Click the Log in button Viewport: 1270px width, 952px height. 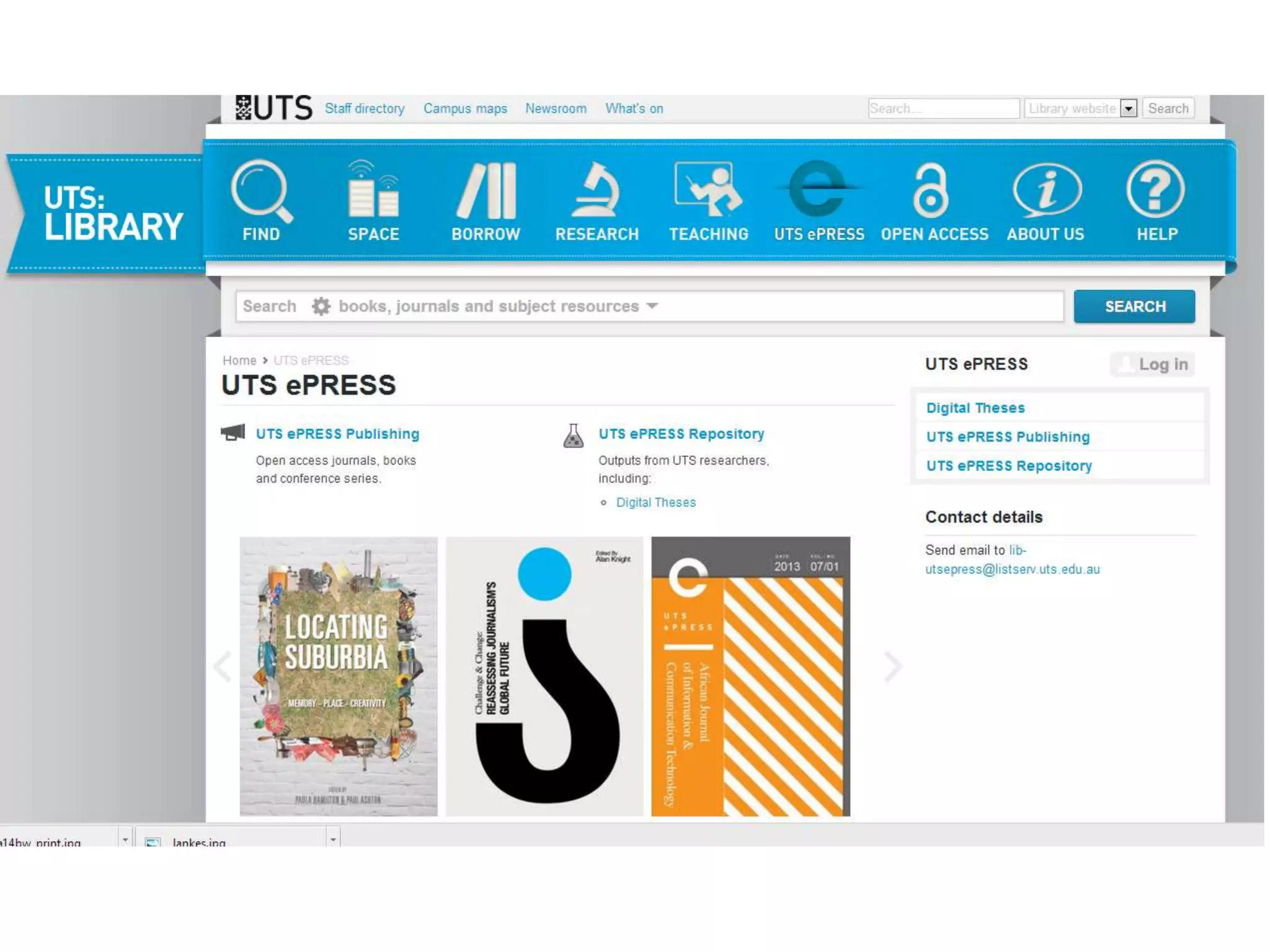coord(1153,364)
